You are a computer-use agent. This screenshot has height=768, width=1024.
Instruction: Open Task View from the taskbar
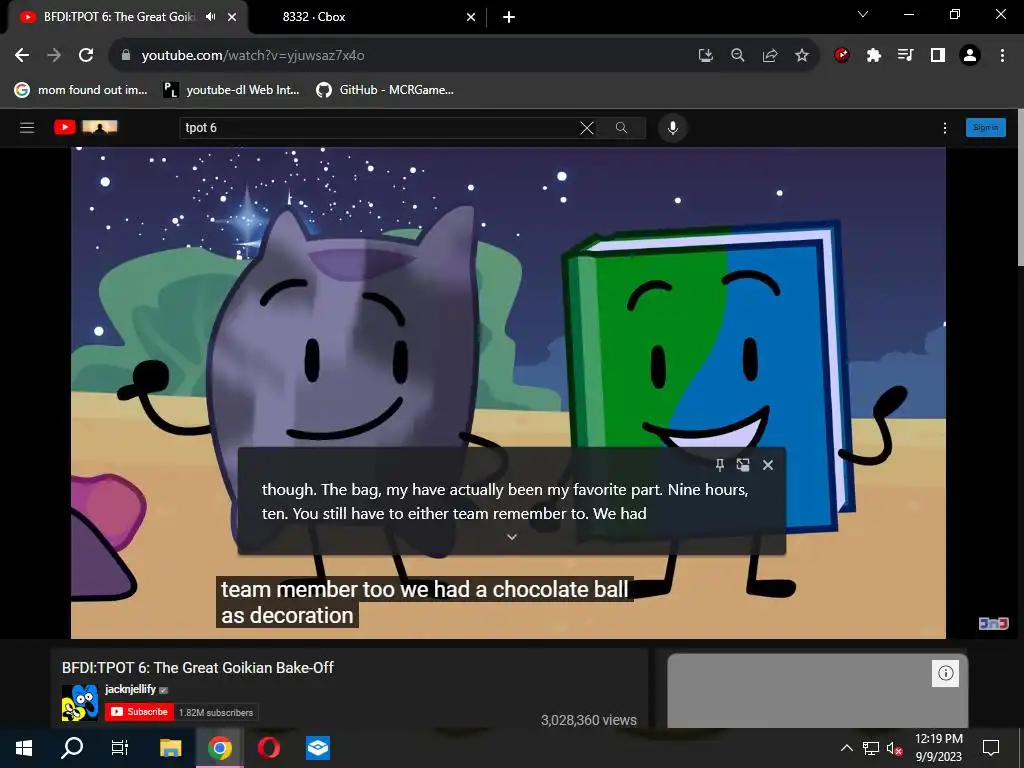(x=120, y=748)
